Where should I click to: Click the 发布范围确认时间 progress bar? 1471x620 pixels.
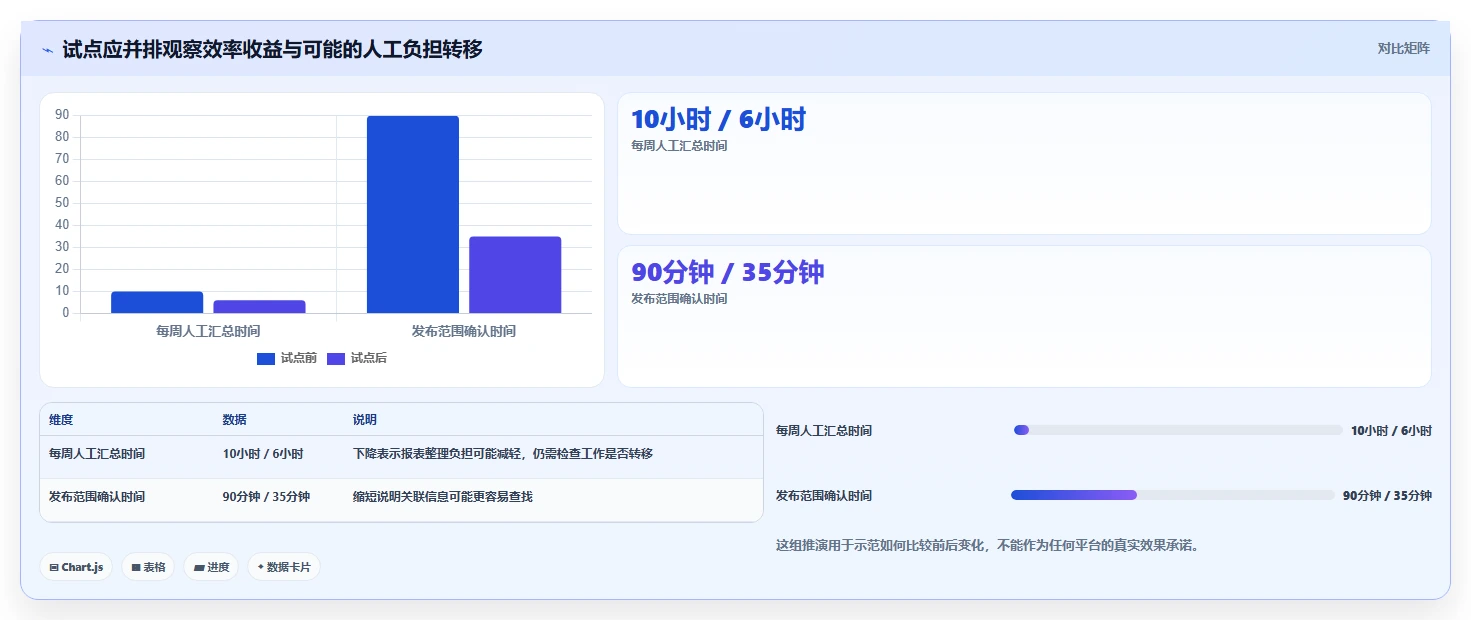coord(1173,495)
